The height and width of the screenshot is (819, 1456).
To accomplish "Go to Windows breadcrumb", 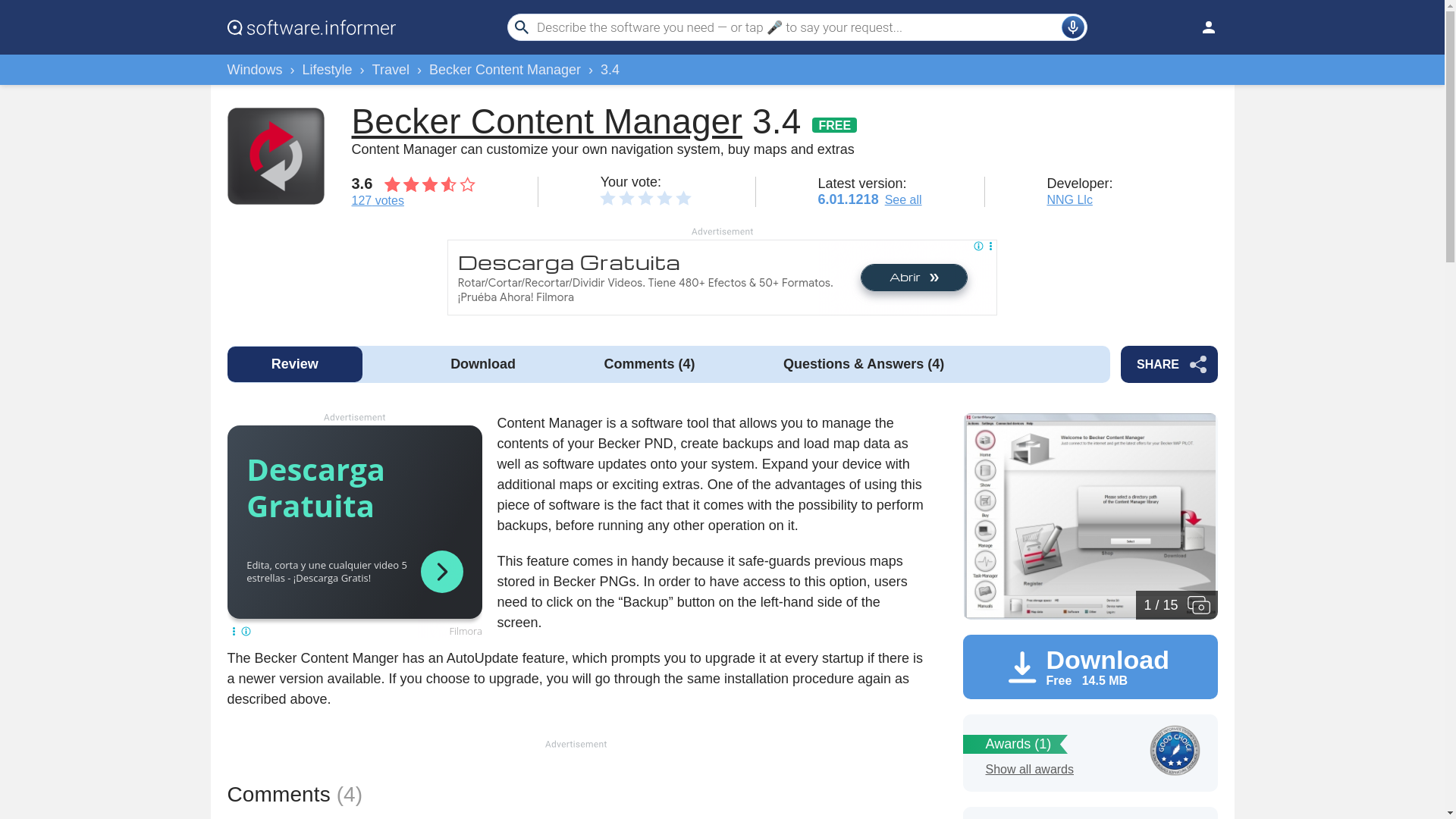I will (x=254, y=70).
